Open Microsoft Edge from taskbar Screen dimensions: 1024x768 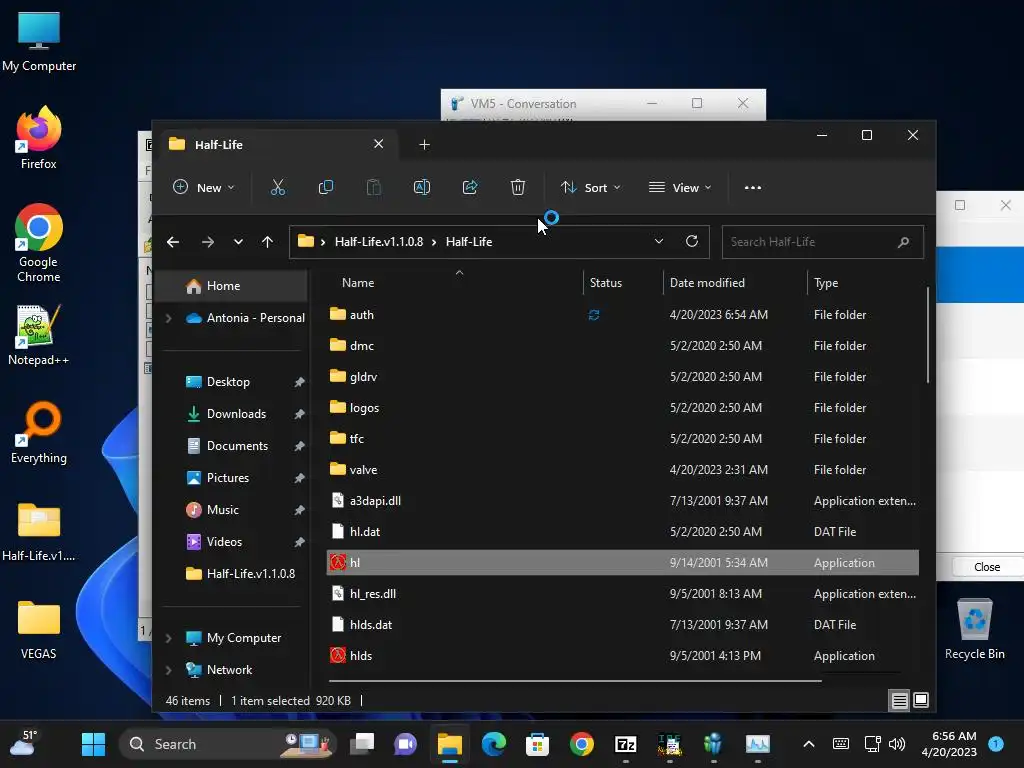pos(494,744)
